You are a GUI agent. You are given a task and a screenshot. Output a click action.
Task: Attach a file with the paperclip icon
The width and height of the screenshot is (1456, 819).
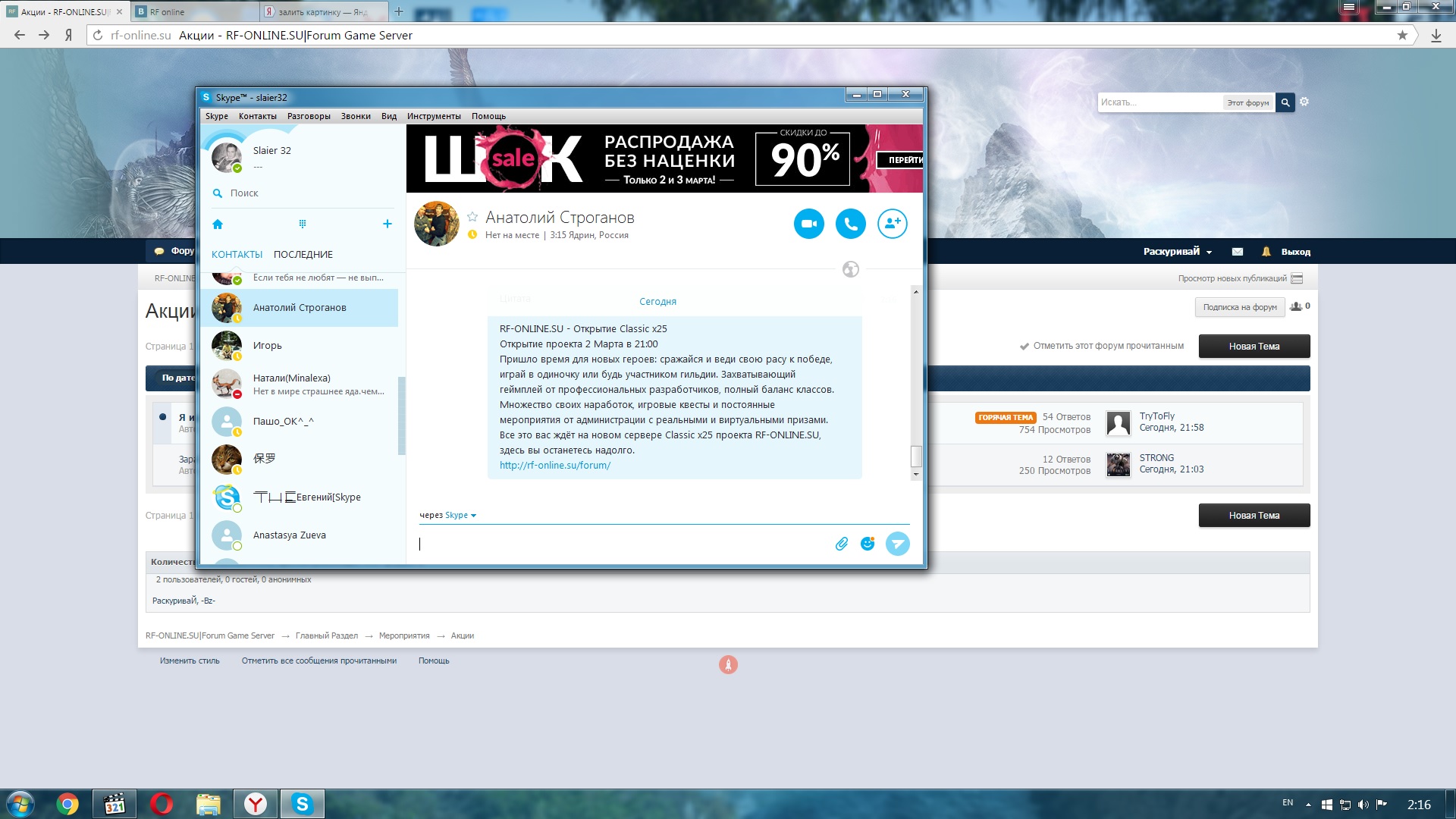click(x=842, y=544)
